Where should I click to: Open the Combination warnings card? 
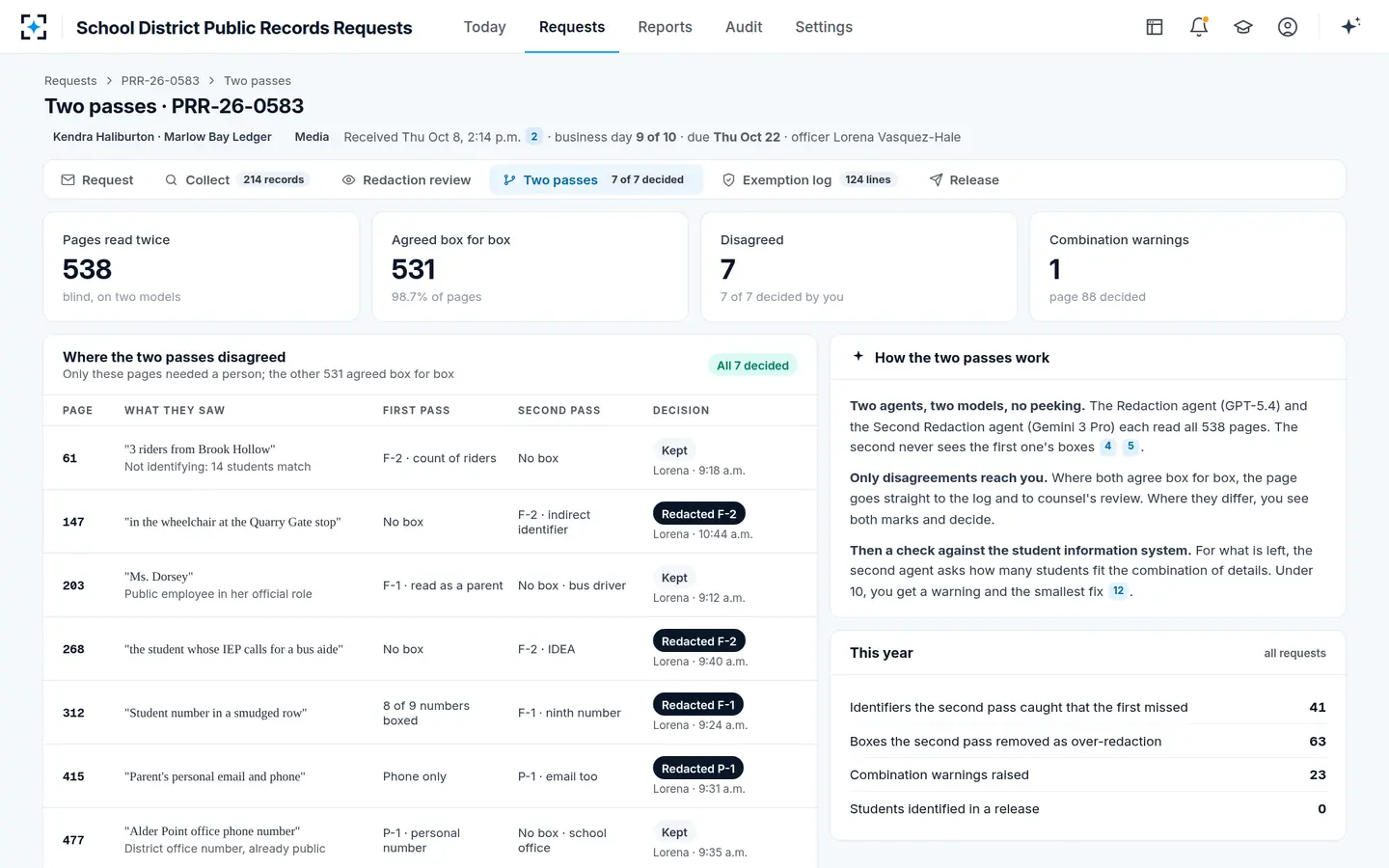click(x=1187, y=267)
